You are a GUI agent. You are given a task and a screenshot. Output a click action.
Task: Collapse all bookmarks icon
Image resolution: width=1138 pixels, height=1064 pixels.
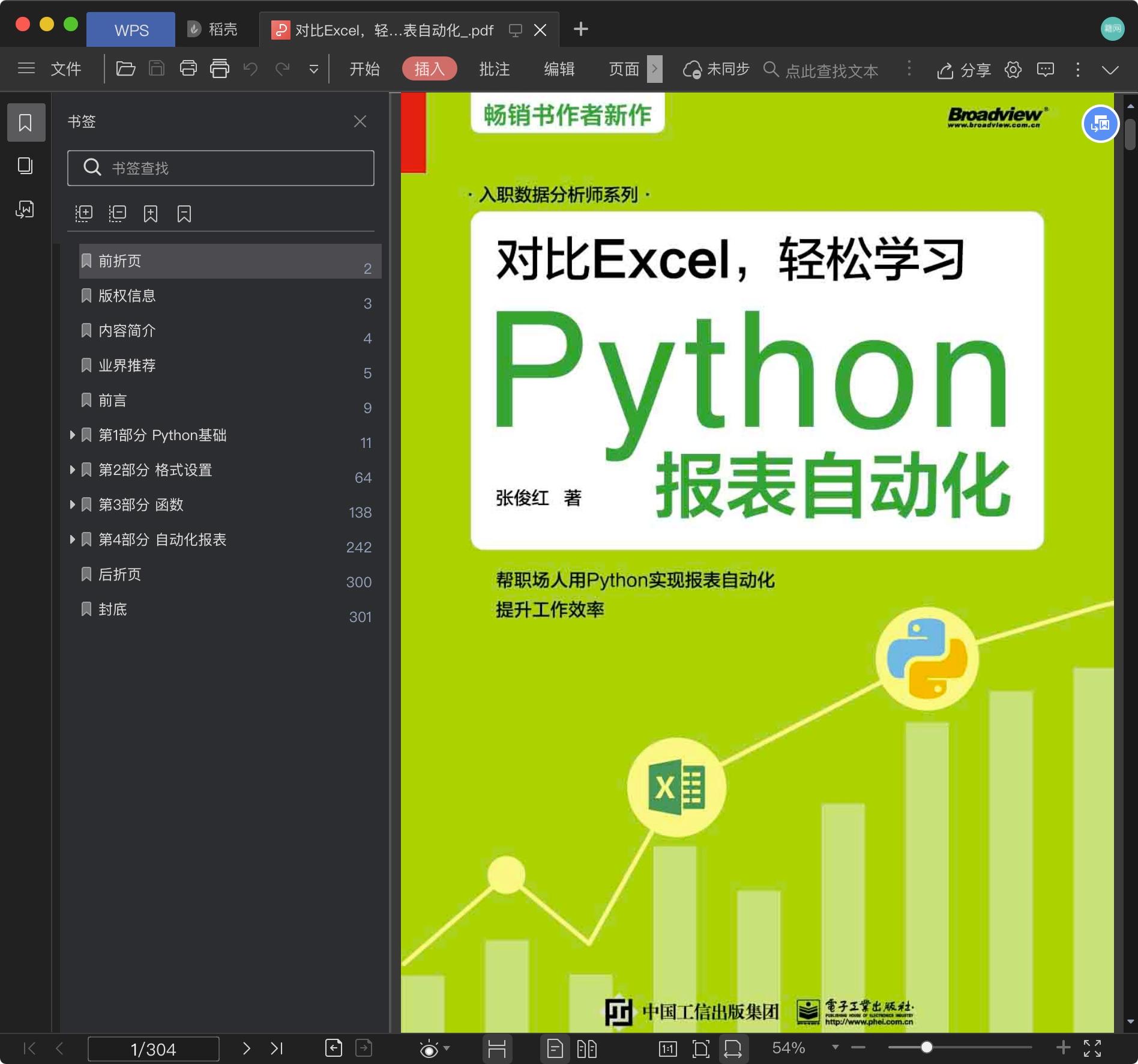point(117,214)
